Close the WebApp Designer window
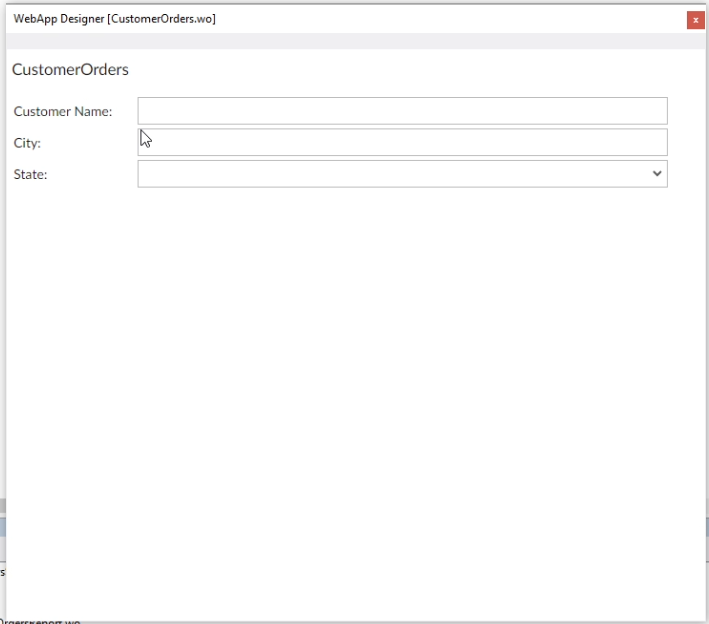 pyautogui.click(x=695, y=20)
